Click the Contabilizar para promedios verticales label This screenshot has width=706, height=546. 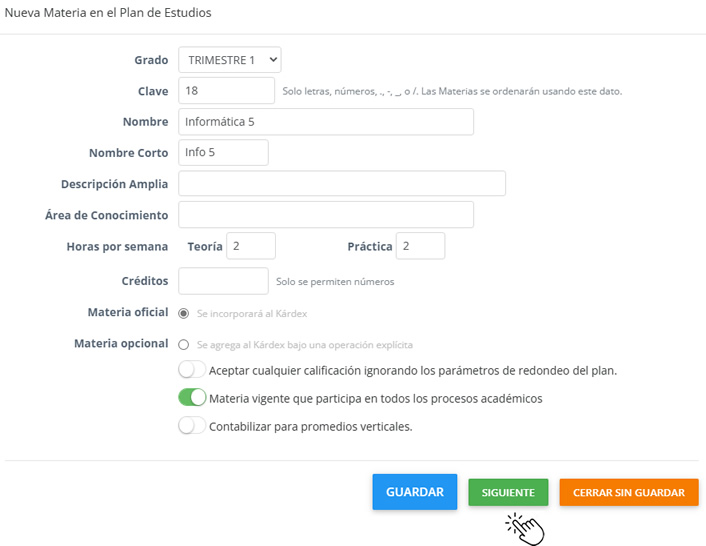[x=310, y=426]
